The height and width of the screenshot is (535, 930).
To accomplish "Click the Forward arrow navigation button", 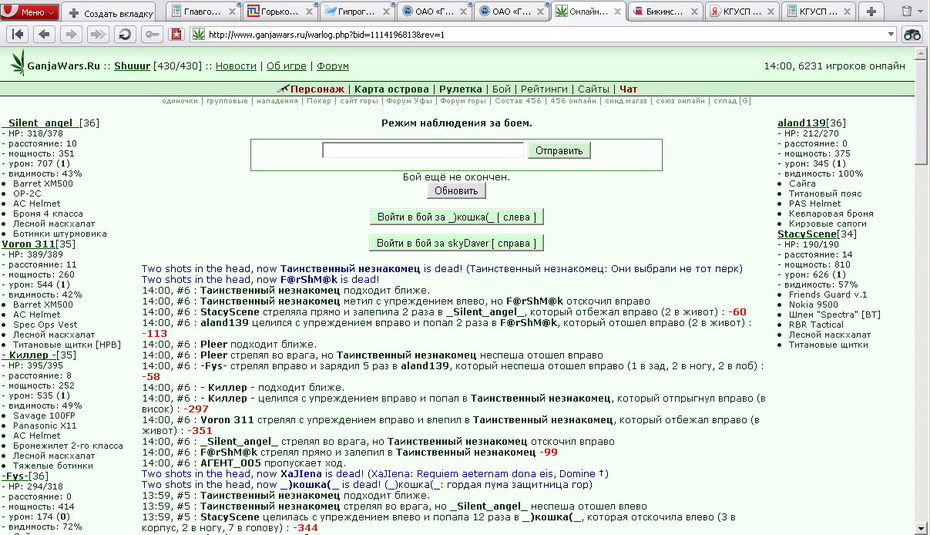I will pos(71,34).
